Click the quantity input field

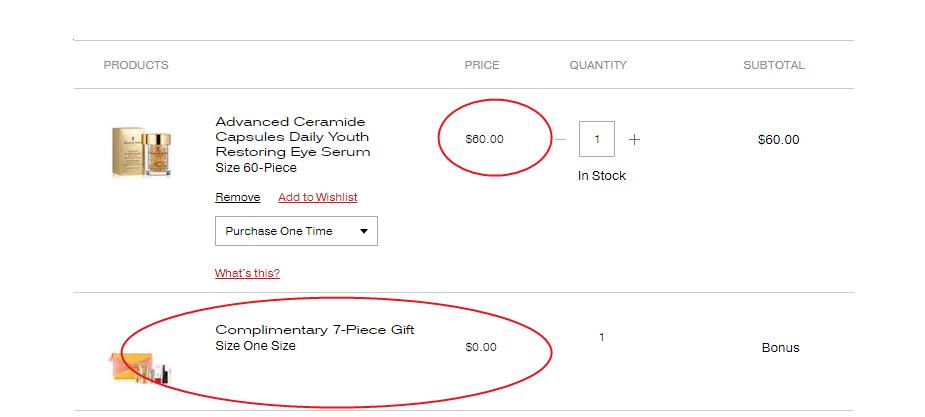[x=597, y=139]
